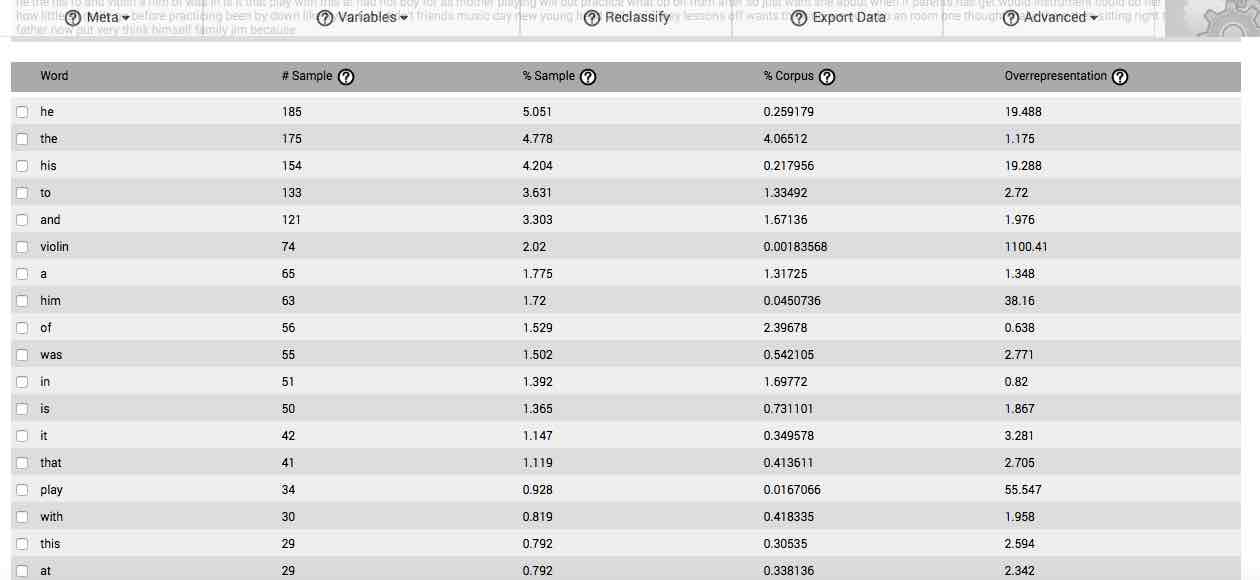This screenshot has width=1260, height=580.
Task: Click Export Data in the toolbar
Action: pyautogui.click(x=848, y=18)
